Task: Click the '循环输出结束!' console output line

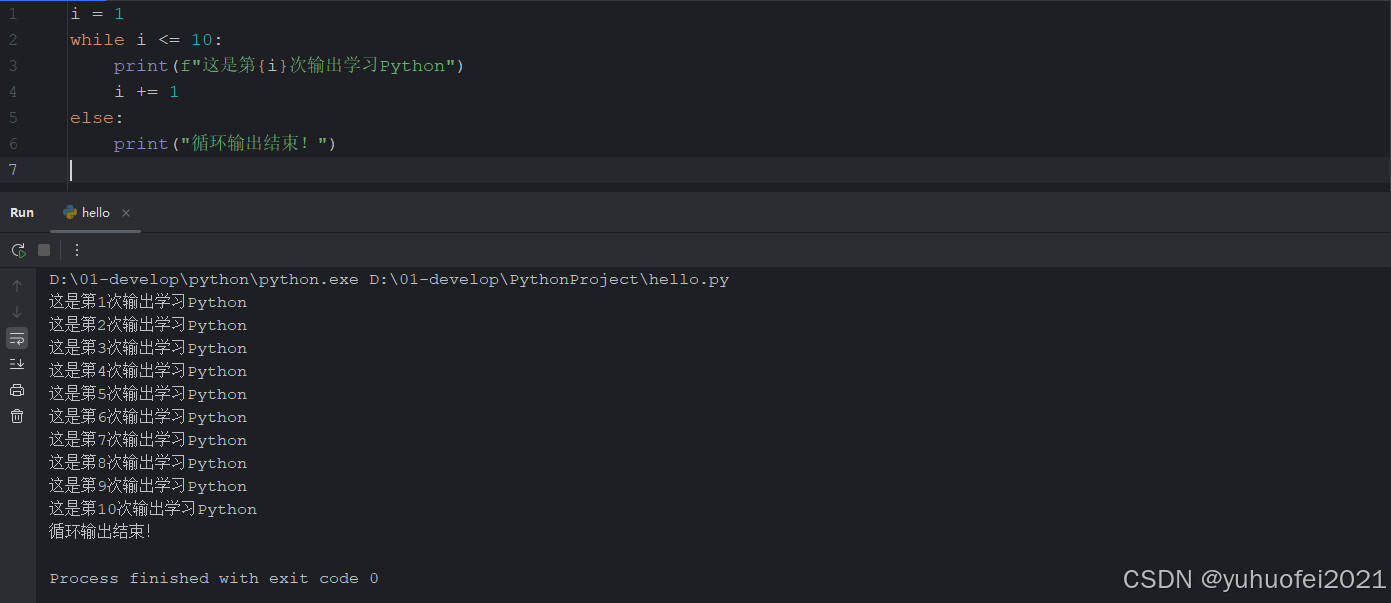Action: point(100,532)
